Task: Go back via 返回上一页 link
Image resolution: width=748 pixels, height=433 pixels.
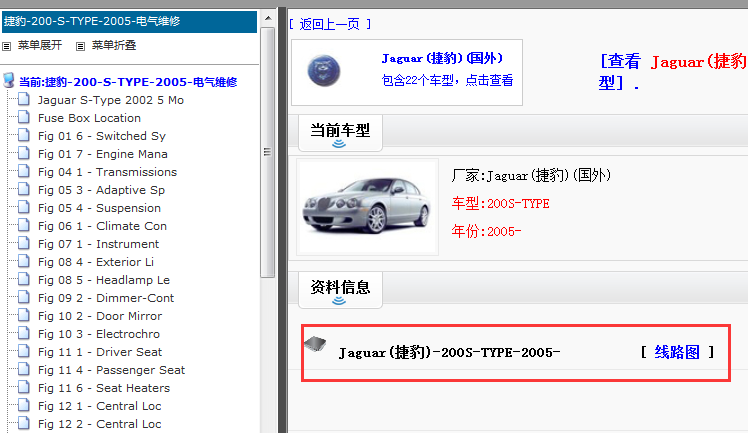Action: (330, 24)
